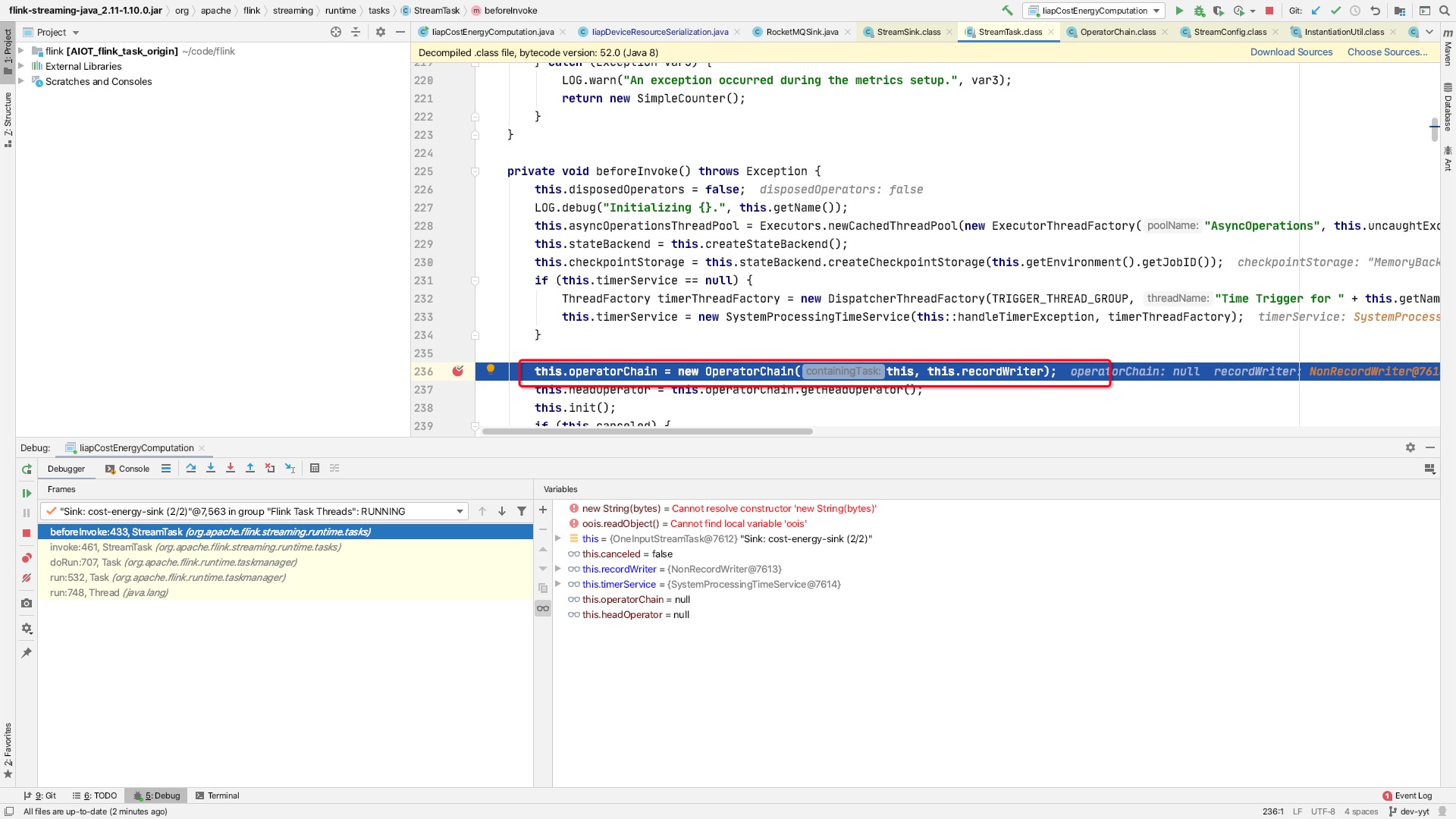The width and height of the screenshot is (1456, 819).
Task: Switch to the StreamSink.class tab
Action: tap(908, 32)
